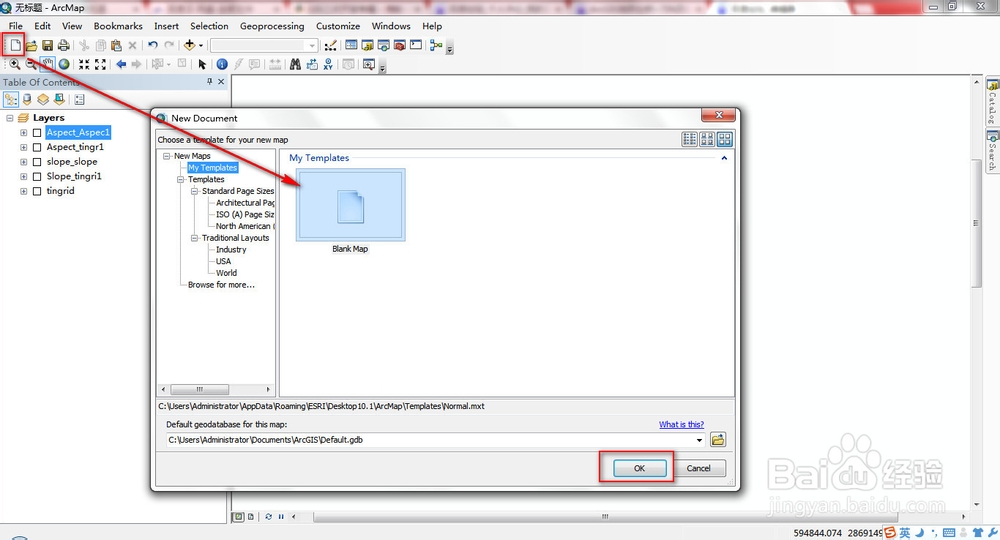
Task: Open the default geodatabase path dropdown
Action: tap(700, 440)
